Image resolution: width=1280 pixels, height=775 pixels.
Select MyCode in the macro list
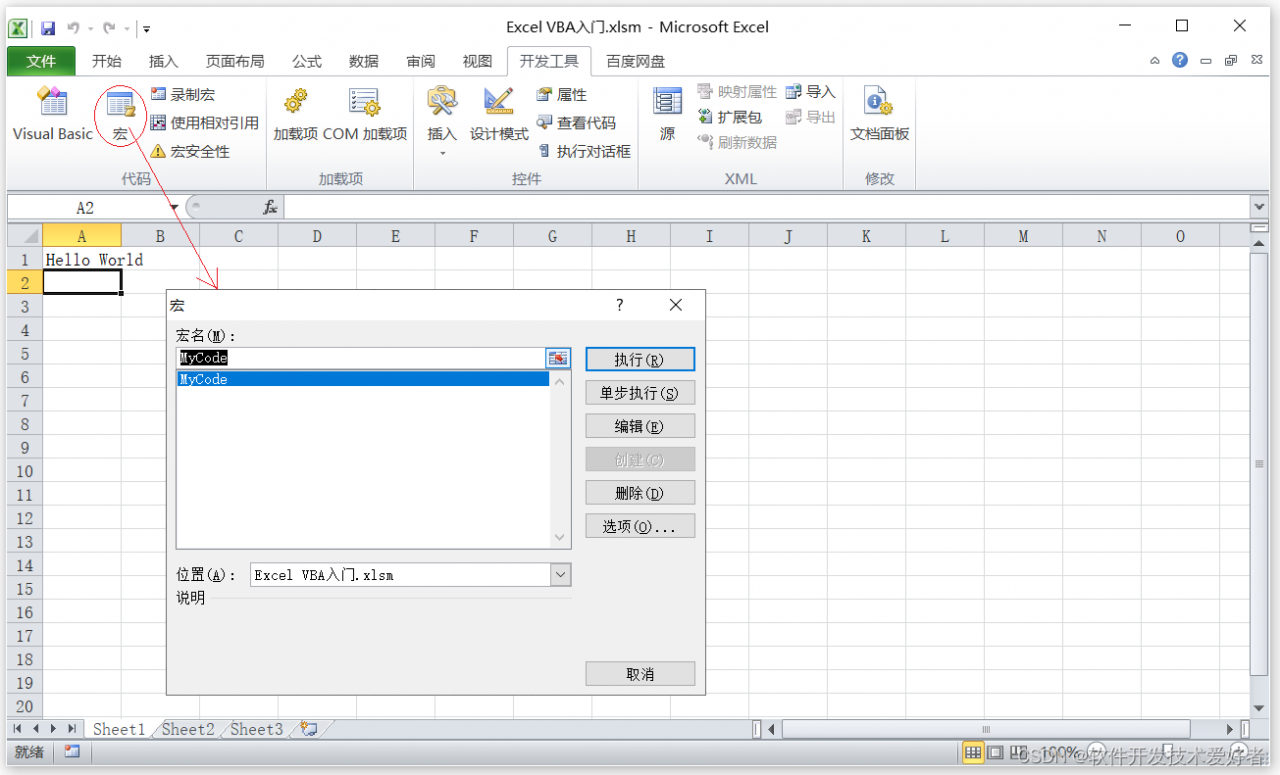coord(362,379)
